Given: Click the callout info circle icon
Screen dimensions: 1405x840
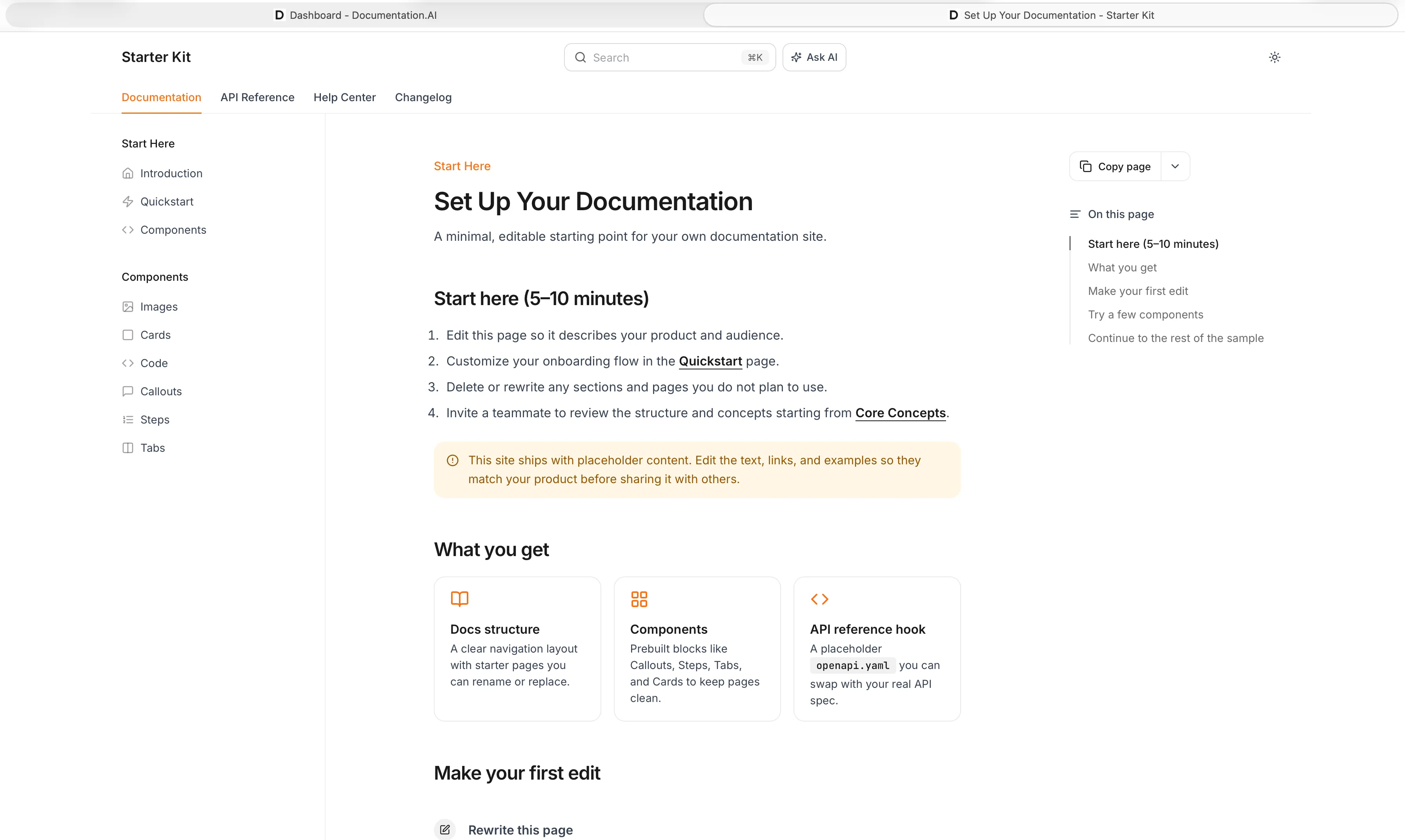Looking at the screenshot, I should click(452, 460).
